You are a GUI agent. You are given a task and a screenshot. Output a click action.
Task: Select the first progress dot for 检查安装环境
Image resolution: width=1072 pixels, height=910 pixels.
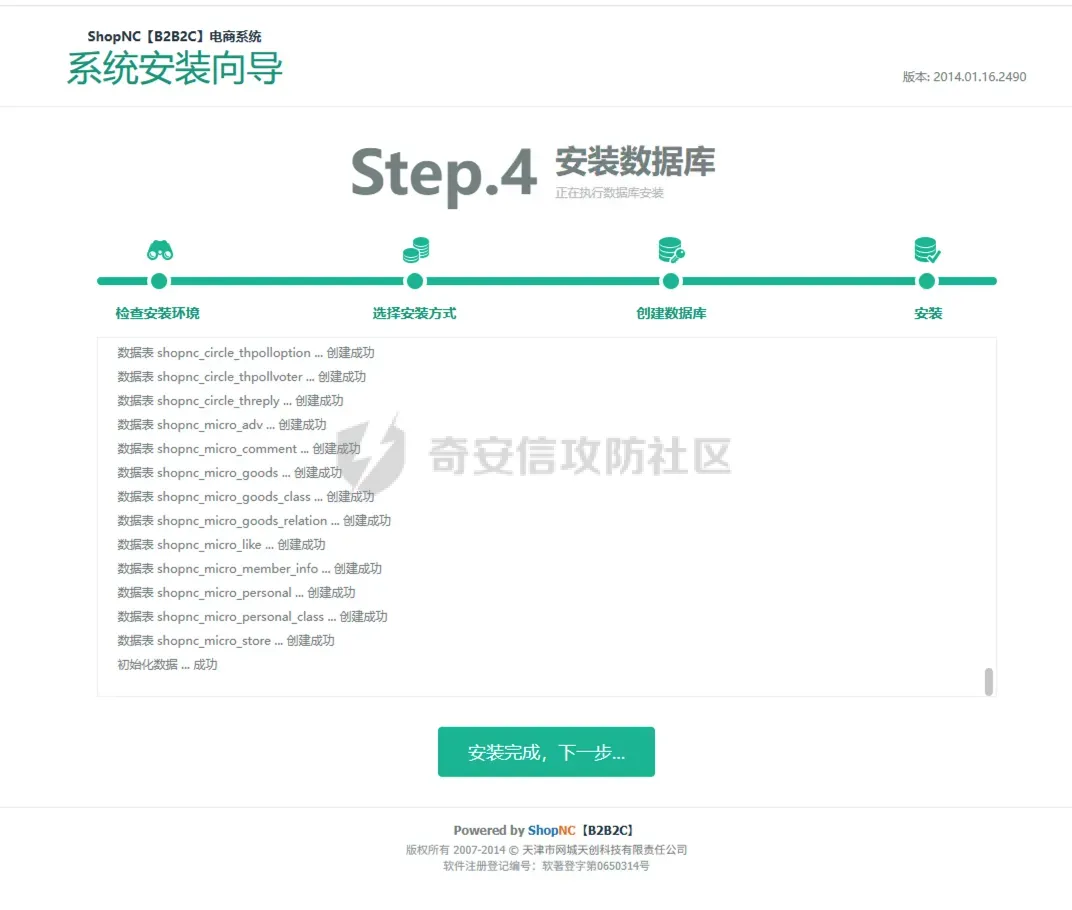coord(159,281)
